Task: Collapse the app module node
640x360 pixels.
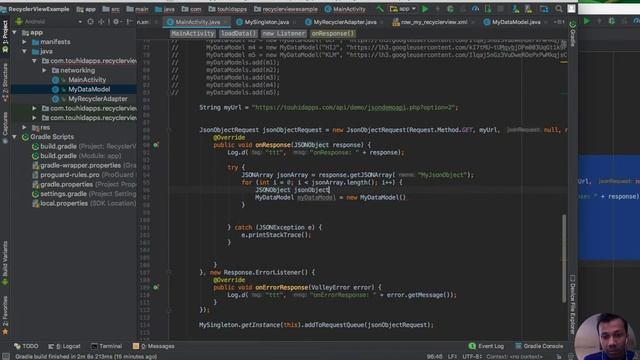Action: (x=15, y=32)
